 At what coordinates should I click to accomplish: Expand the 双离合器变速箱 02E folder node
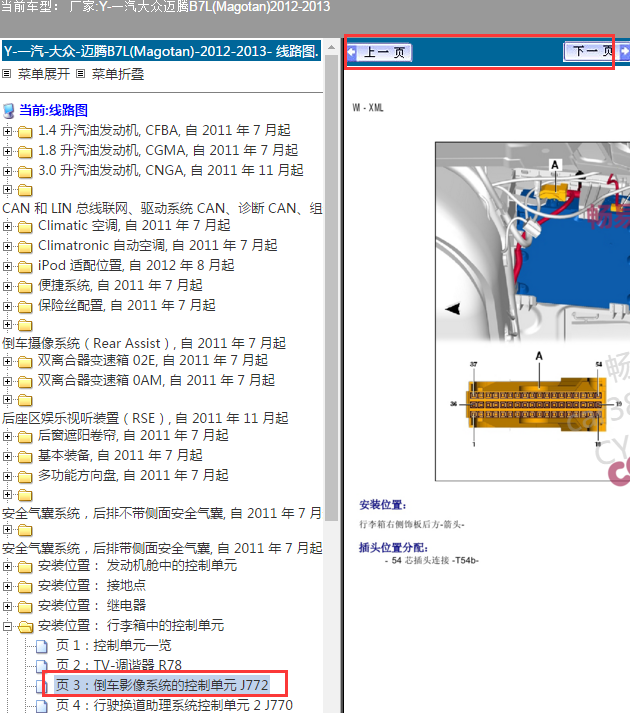tap(7, 362)
